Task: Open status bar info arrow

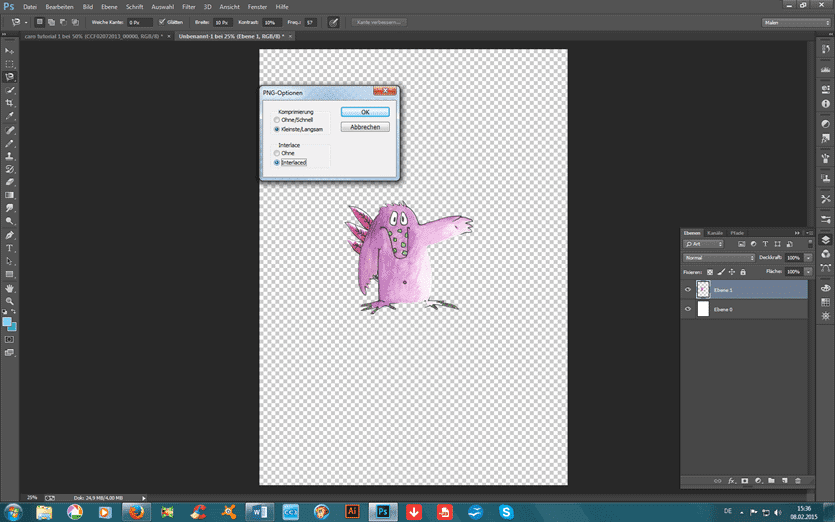Action: [144, 498]
